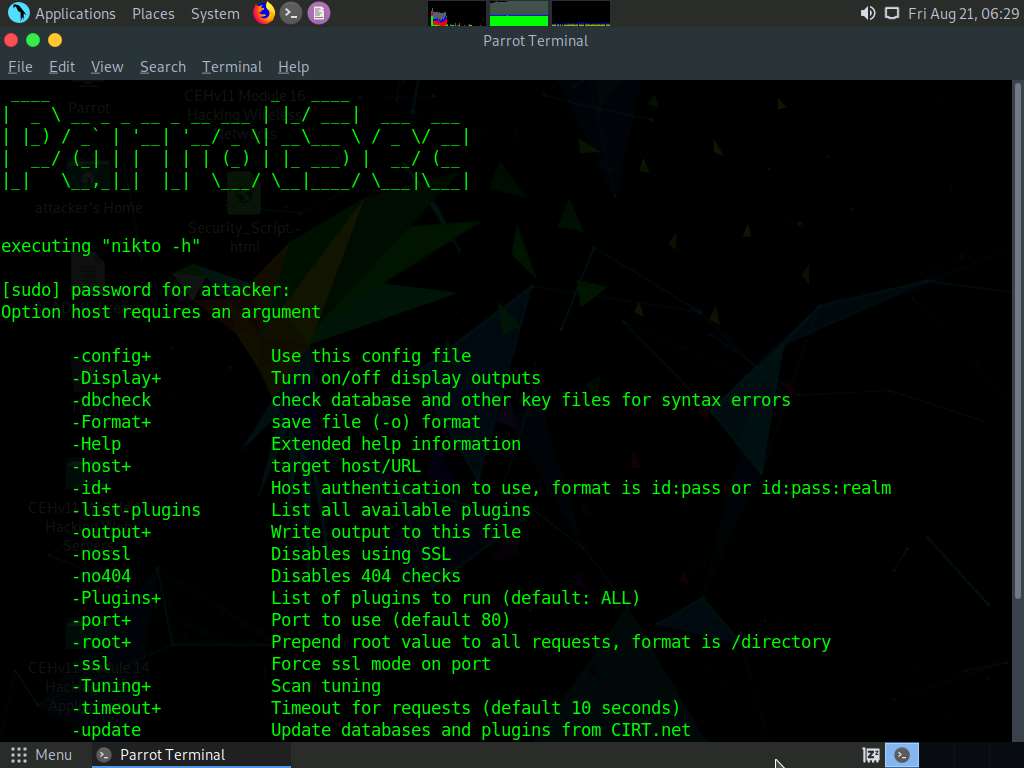Click the green window control button
Viewport: 1024px width, 768px height.
tap(33, 40)
